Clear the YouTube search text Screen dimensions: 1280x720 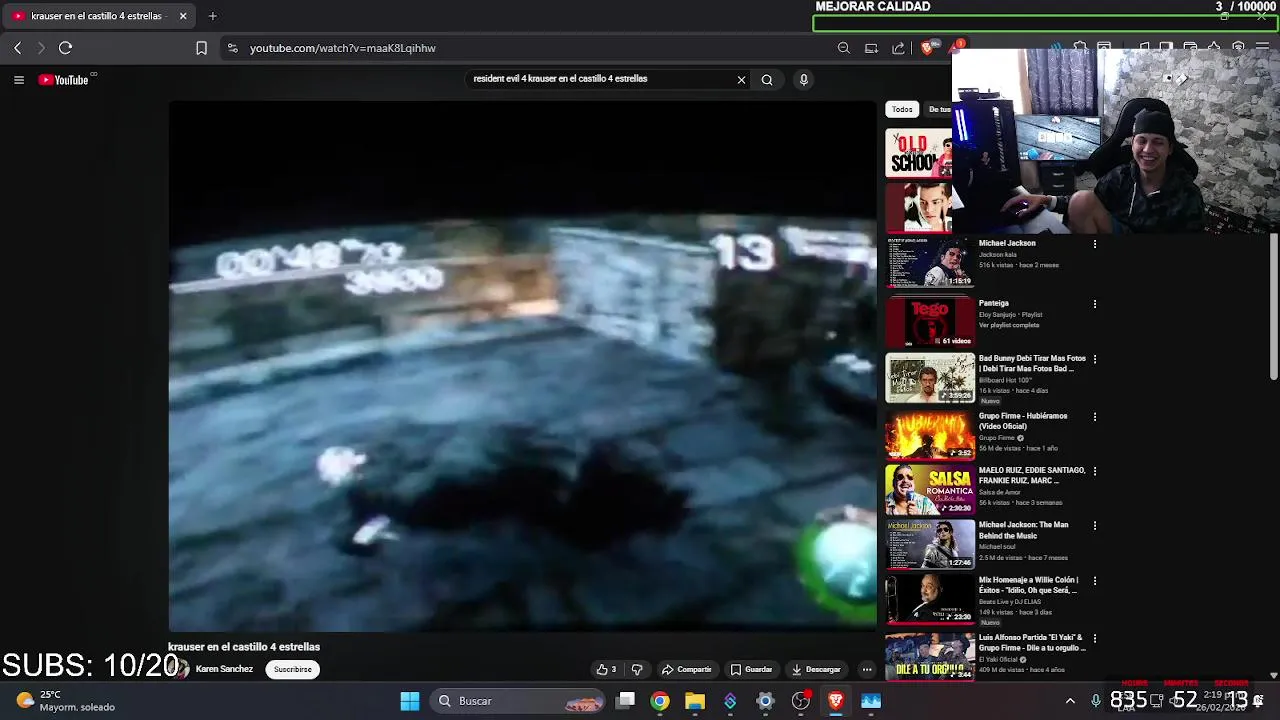coord(741,80)
